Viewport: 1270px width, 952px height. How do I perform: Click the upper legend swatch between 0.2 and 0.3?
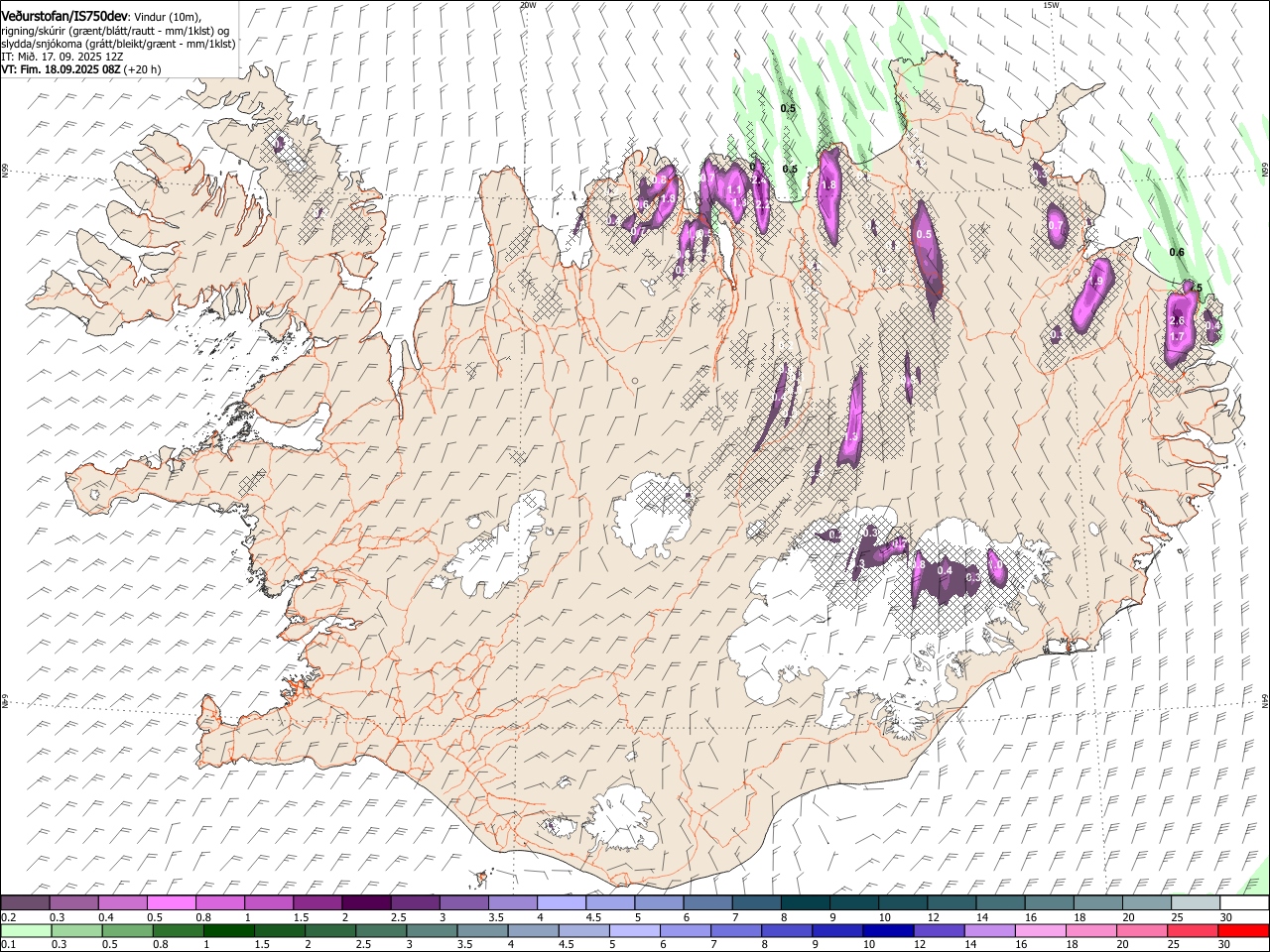25,902
